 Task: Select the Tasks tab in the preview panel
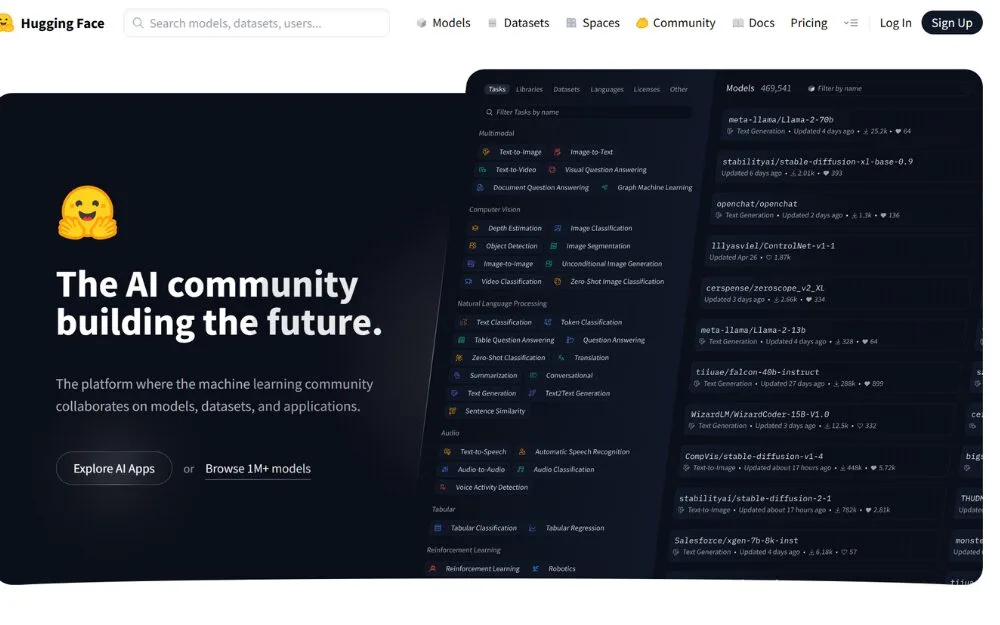[497, 89]
